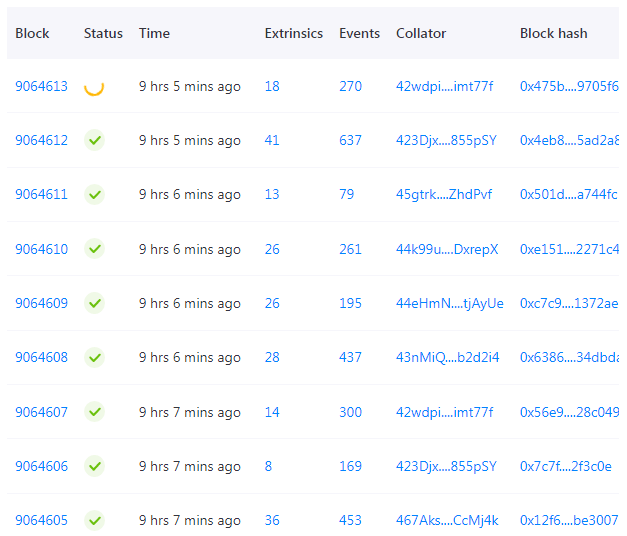
Task: Open collator 42wdpi....imt77f on block 9064607
Action: (x=445, y=412)
